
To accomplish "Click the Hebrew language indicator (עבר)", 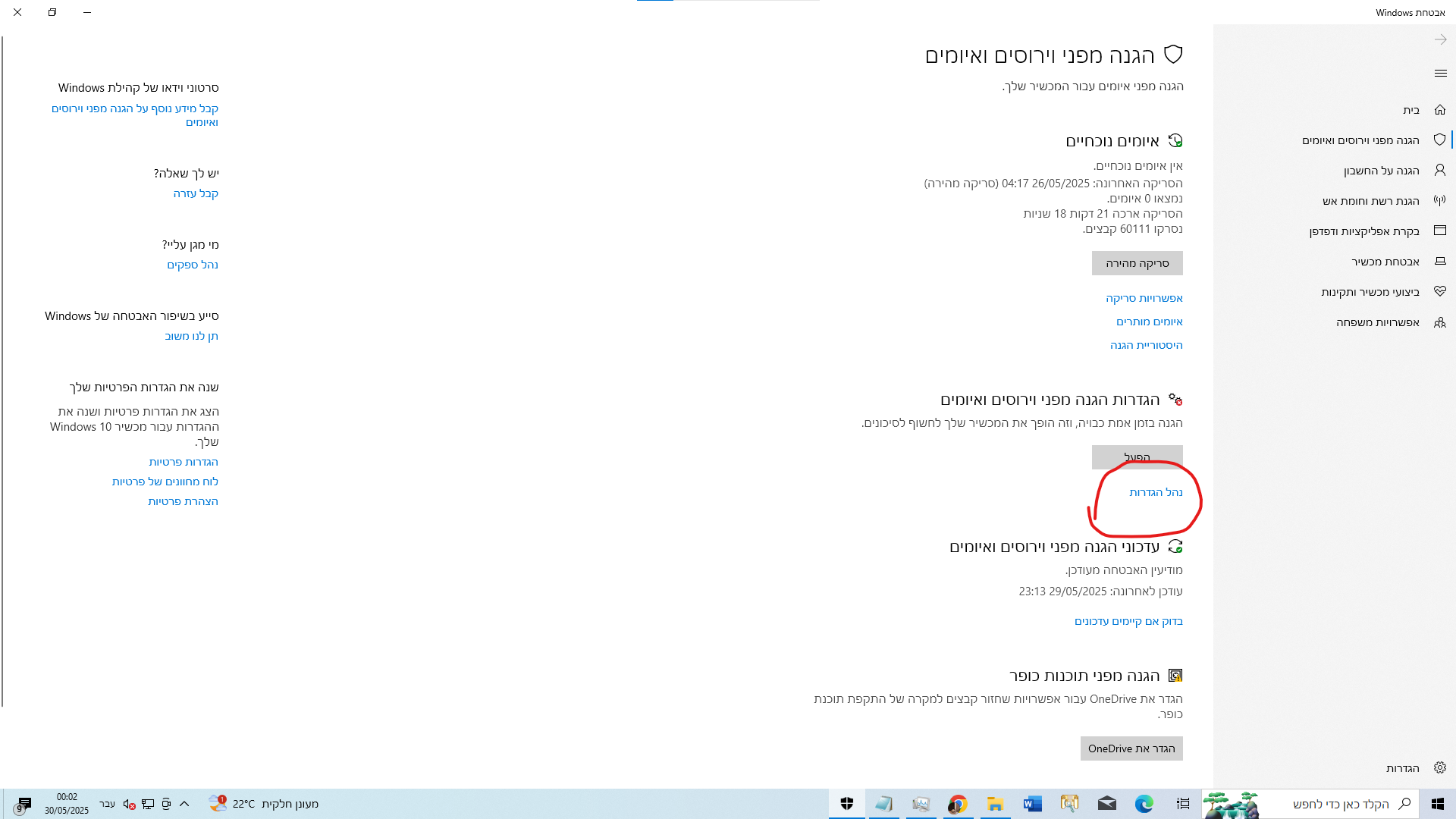I will (x=107, y=804).
